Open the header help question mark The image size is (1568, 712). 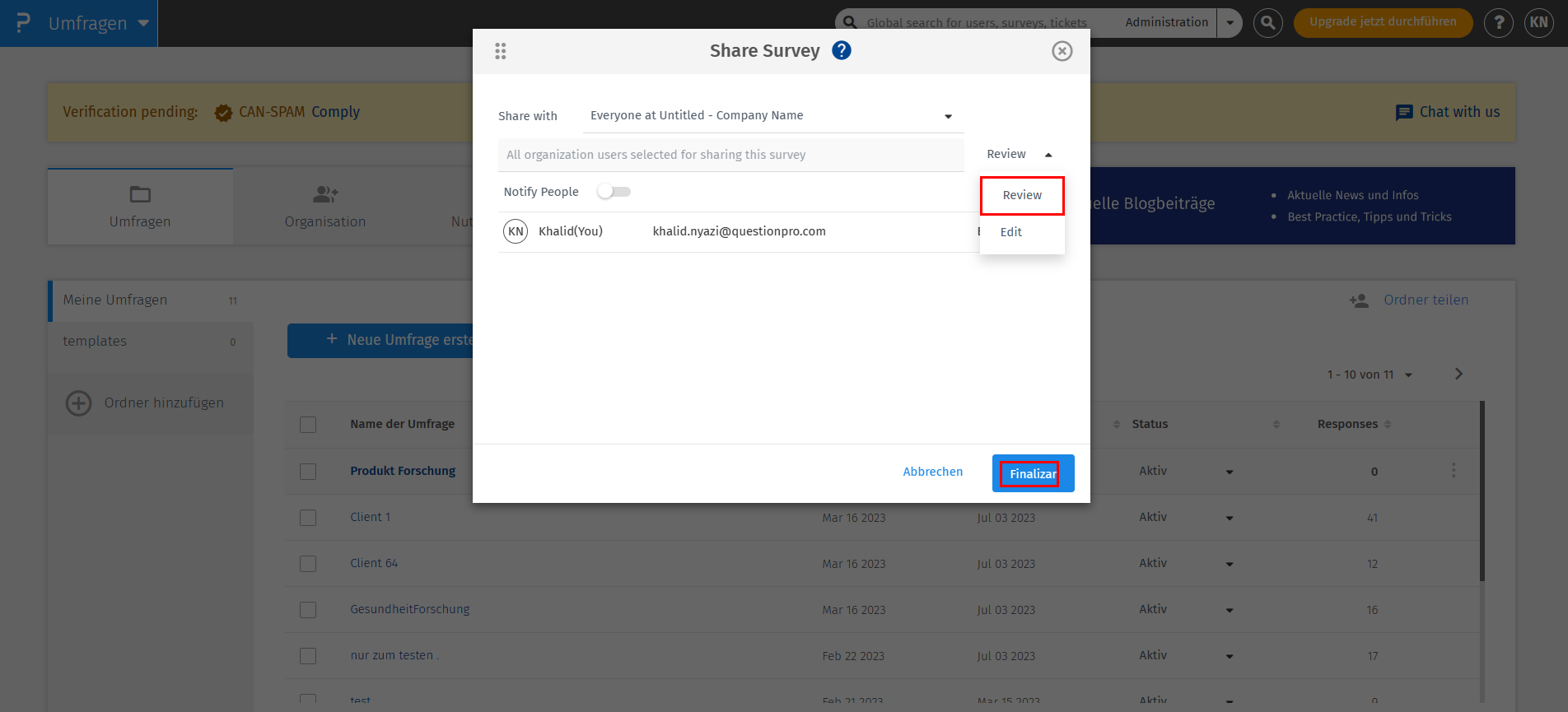pyautogui.click(x=1499, y=23)
